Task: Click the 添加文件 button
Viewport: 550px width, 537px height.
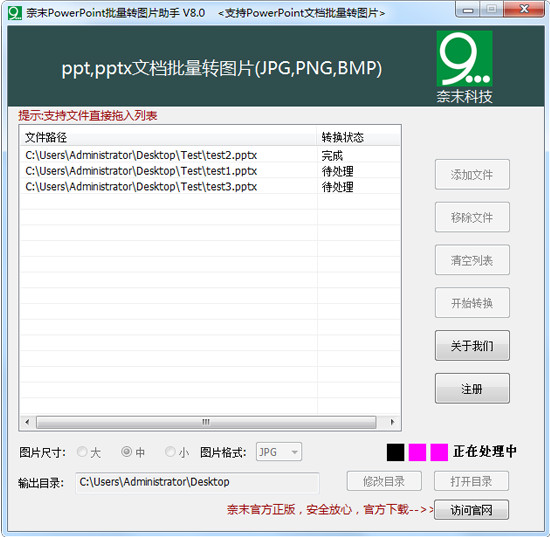Action: pyautogui.click(x=472, y=175)
